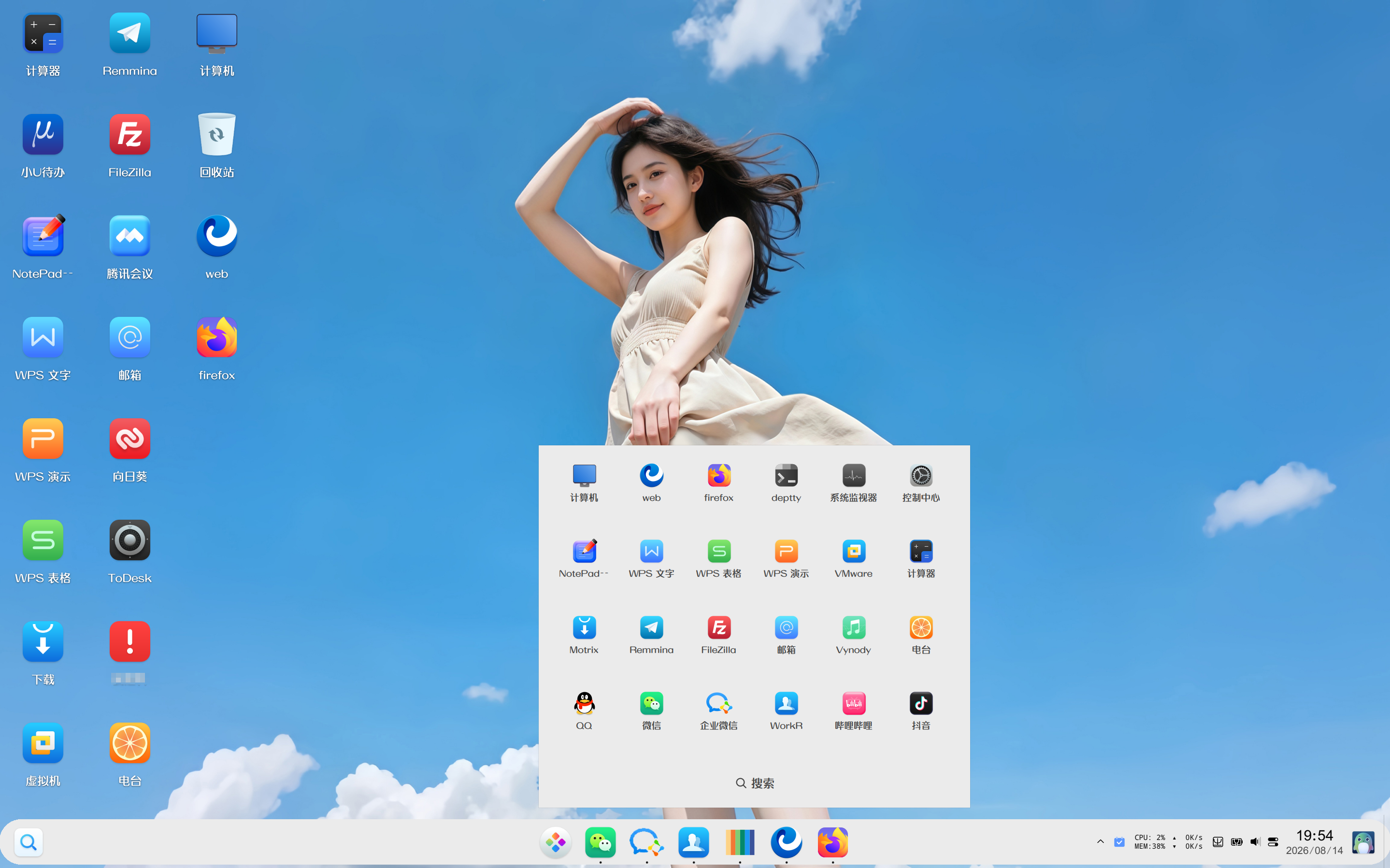Open deptty terminal in launcher panel
The image size is (1390, 868).
tap(786, 484)
